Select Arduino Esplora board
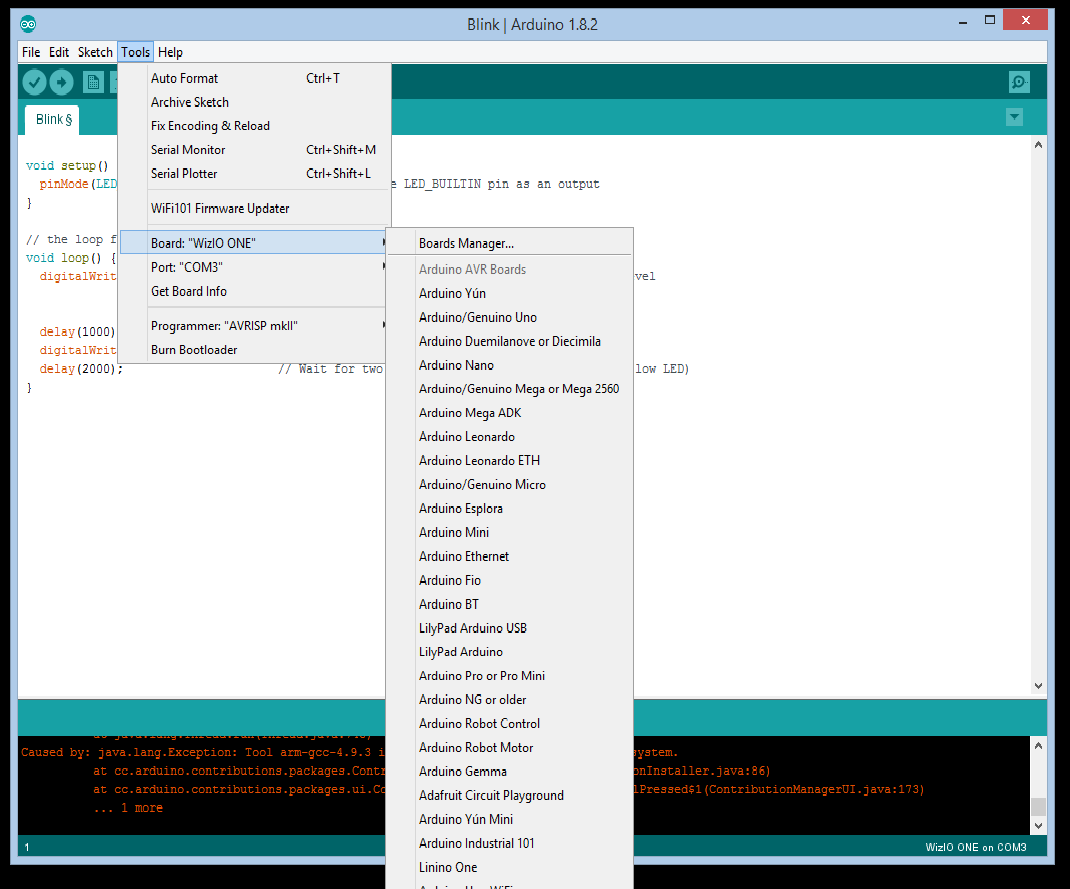Screen dimensions: 1070x889 click(509, 508)
